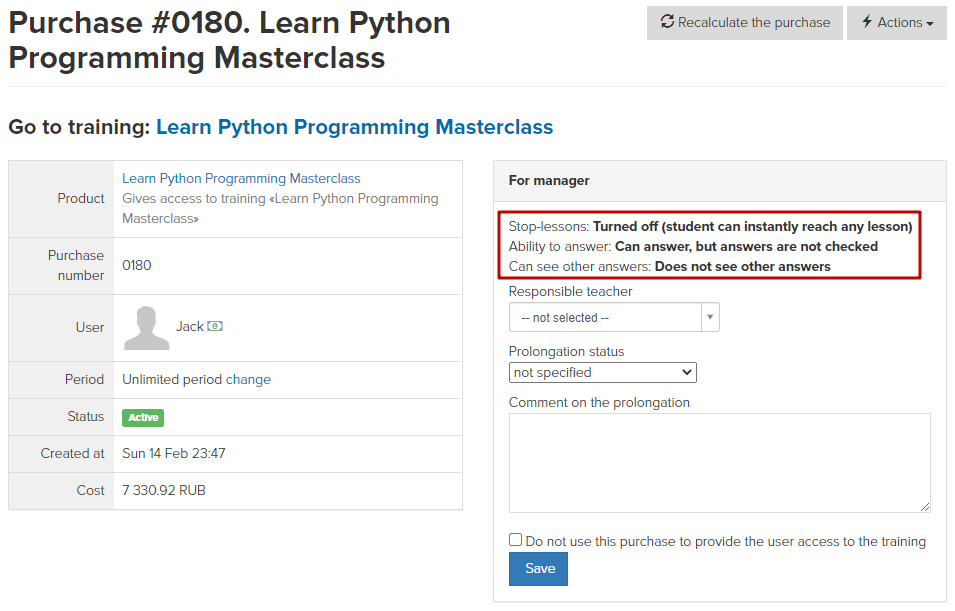
Task: Click into Comment on the prolongation textarea
Action: 719,463
